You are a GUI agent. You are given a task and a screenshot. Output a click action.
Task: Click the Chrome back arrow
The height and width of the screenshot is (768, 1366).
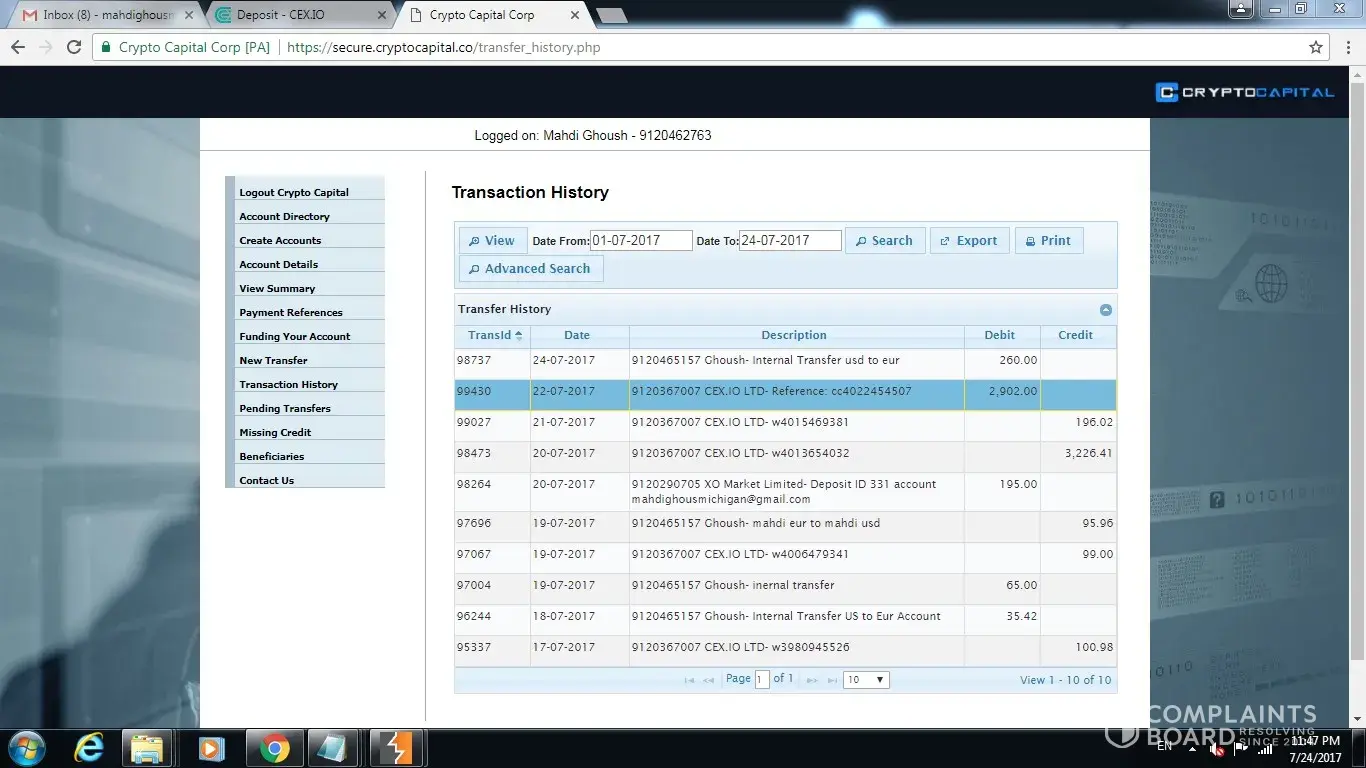coord(18,47)
